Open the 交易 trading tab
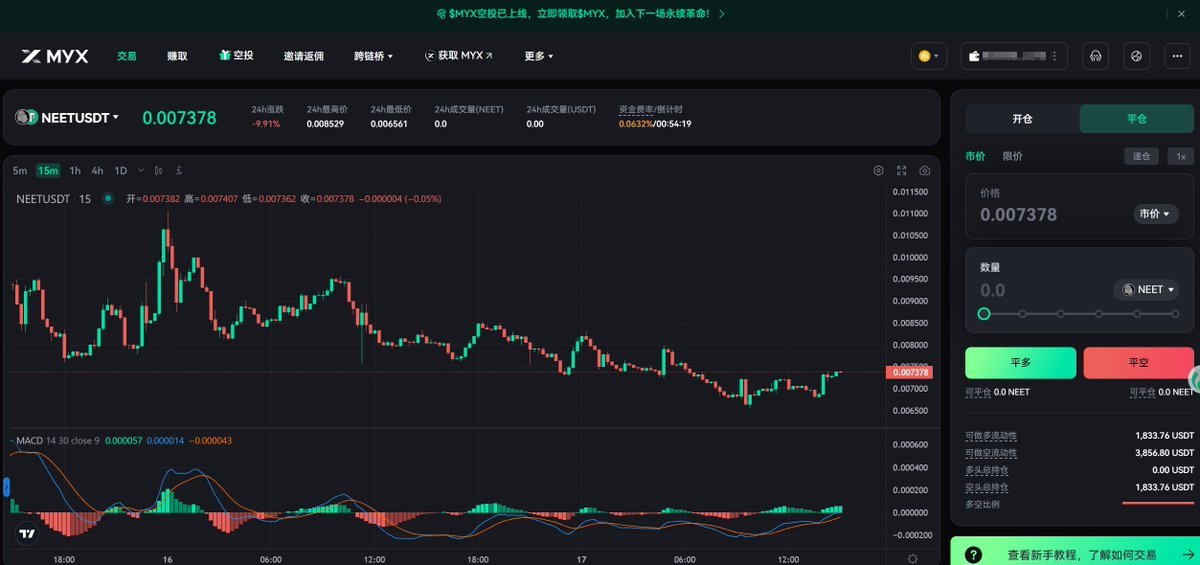1200x565 pixels. 126,56
